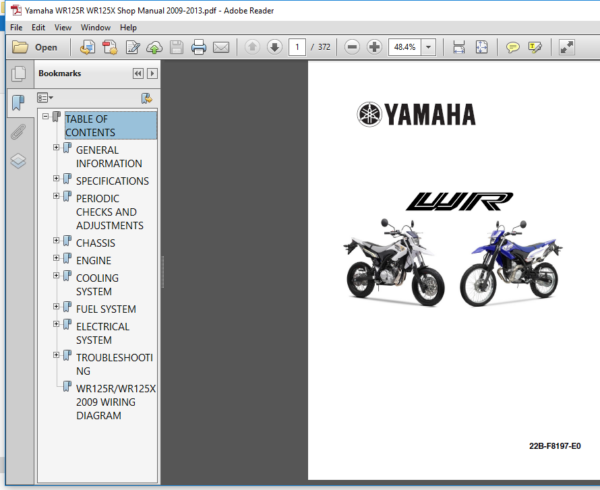Click the save floppy disk icon

pos(176,47)
